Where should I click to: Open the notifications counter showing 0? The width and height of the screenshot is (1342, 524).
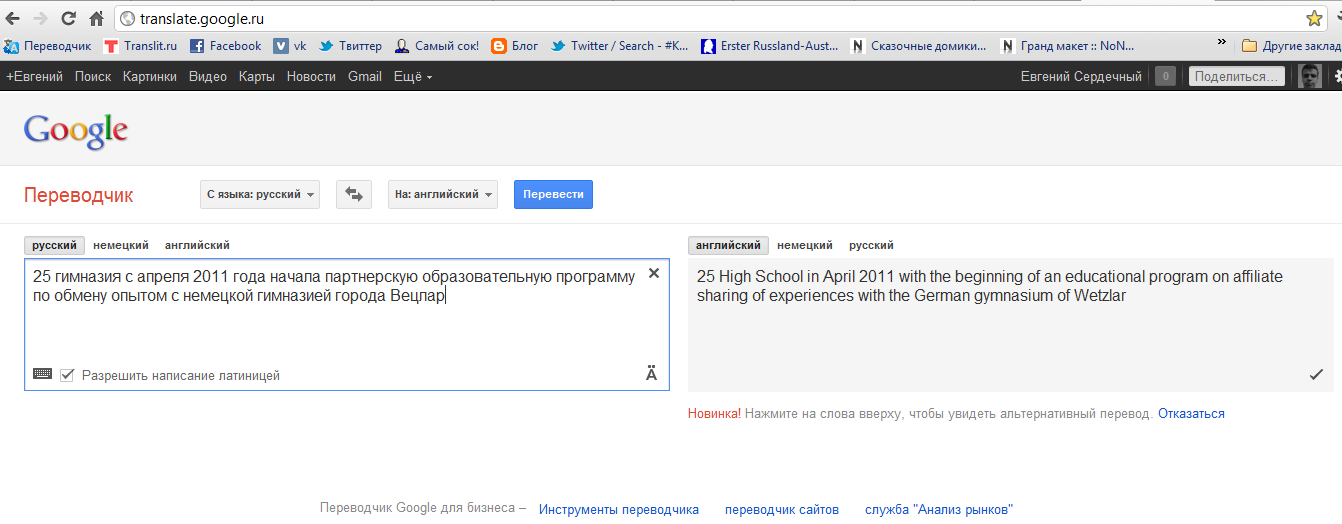click(x=1165, y=76)
